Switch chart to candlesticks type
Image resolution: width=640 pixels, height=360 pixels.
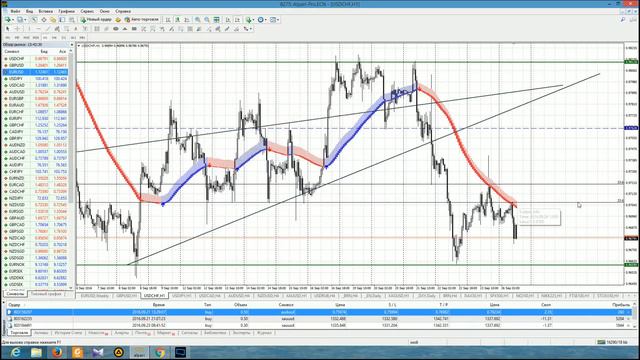tap(177, 20)
